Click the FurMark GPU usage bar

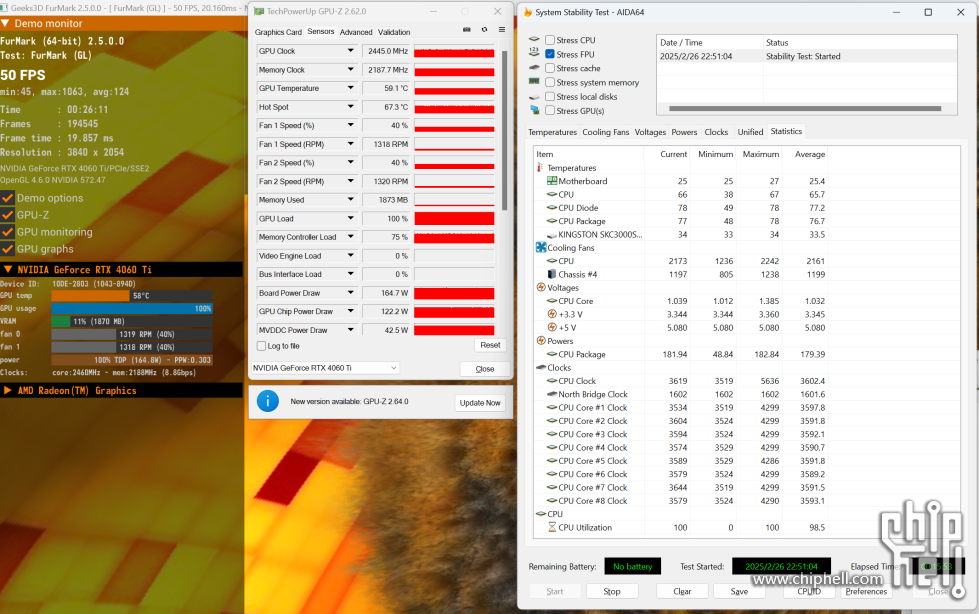pos(132,309)
